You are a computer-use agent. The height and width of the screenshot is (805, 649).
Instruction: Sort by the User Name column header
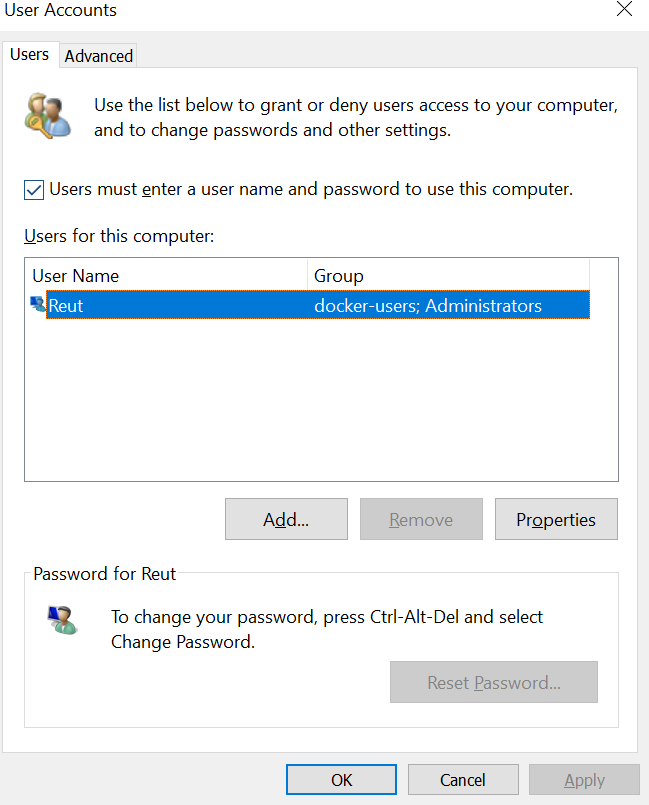click(x=166, y=275)
